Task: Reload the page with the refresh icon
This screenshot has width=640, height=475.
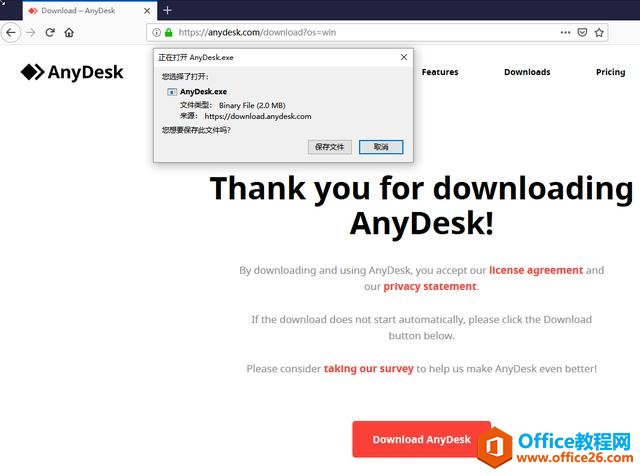Action: tap(50, 32)
